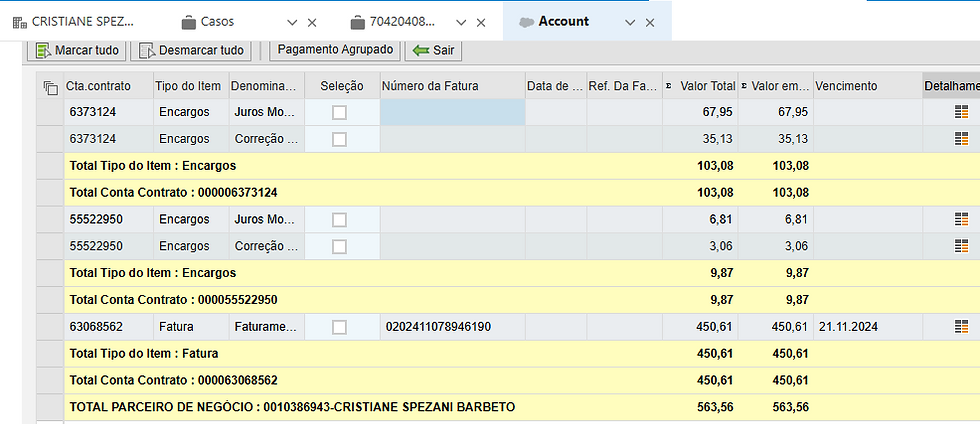Expand the Casos tab dropdown arrow
The height and width of the screenshot is (424, 980).
pos(292,22)
